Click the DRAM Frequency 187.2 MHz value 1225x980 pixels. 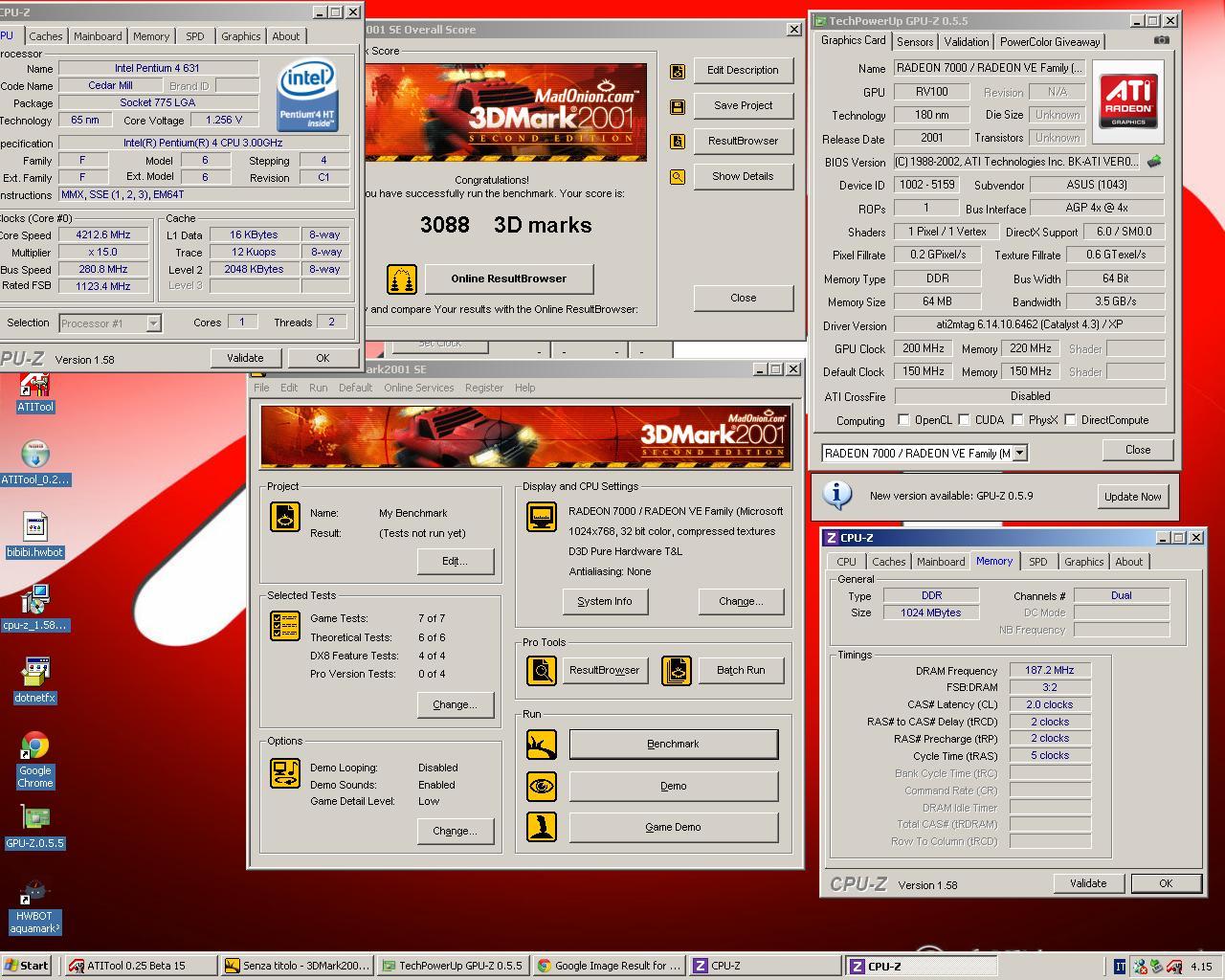(1050, 671)
